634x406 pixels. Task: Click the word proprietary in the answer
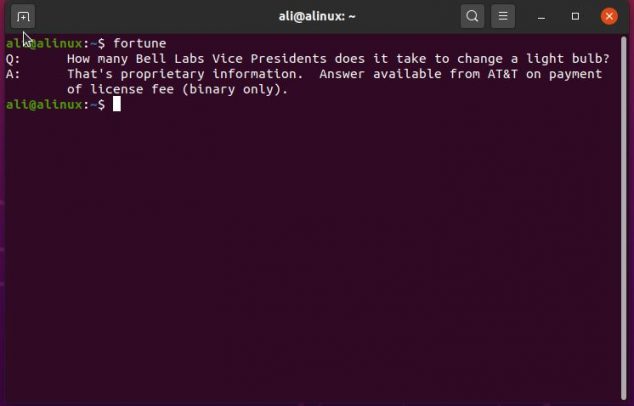coord(162,74)
